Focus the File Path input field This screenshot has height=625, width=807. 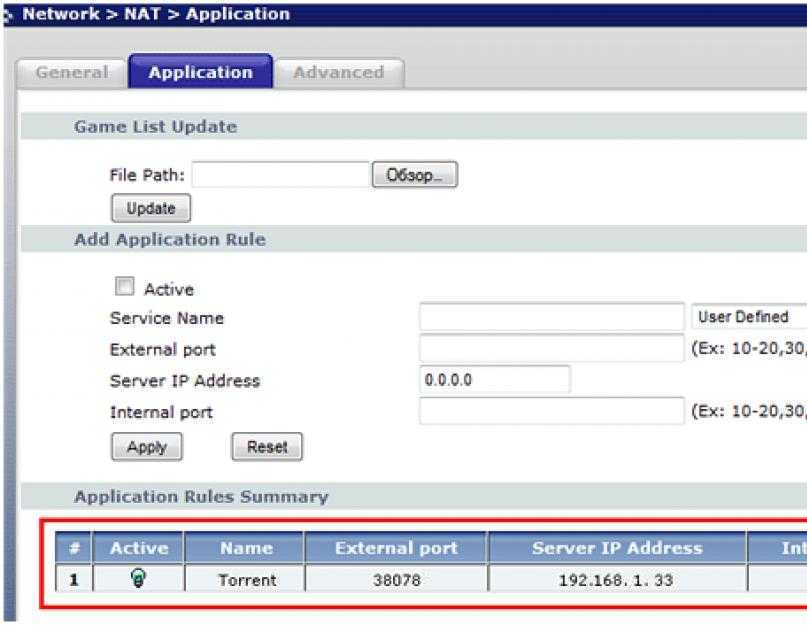(281, 175)
